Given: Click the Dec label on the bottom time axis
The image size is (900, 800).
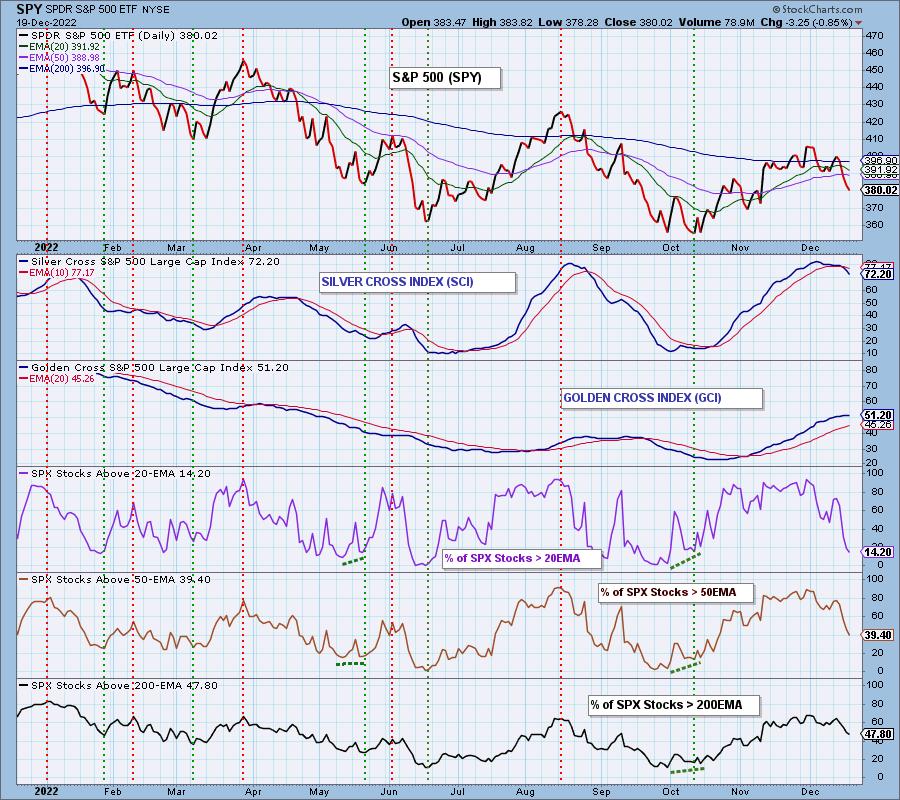Looking at the screenshot, I should 810,791.
